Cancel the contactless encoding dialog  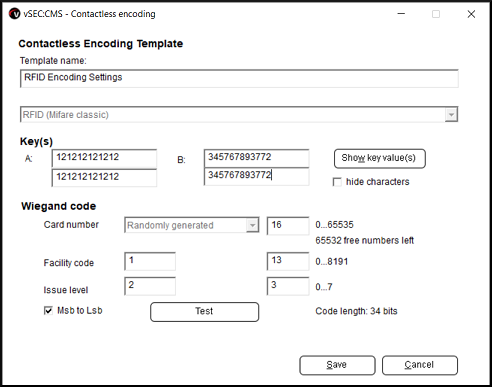(x=420, y=365)
